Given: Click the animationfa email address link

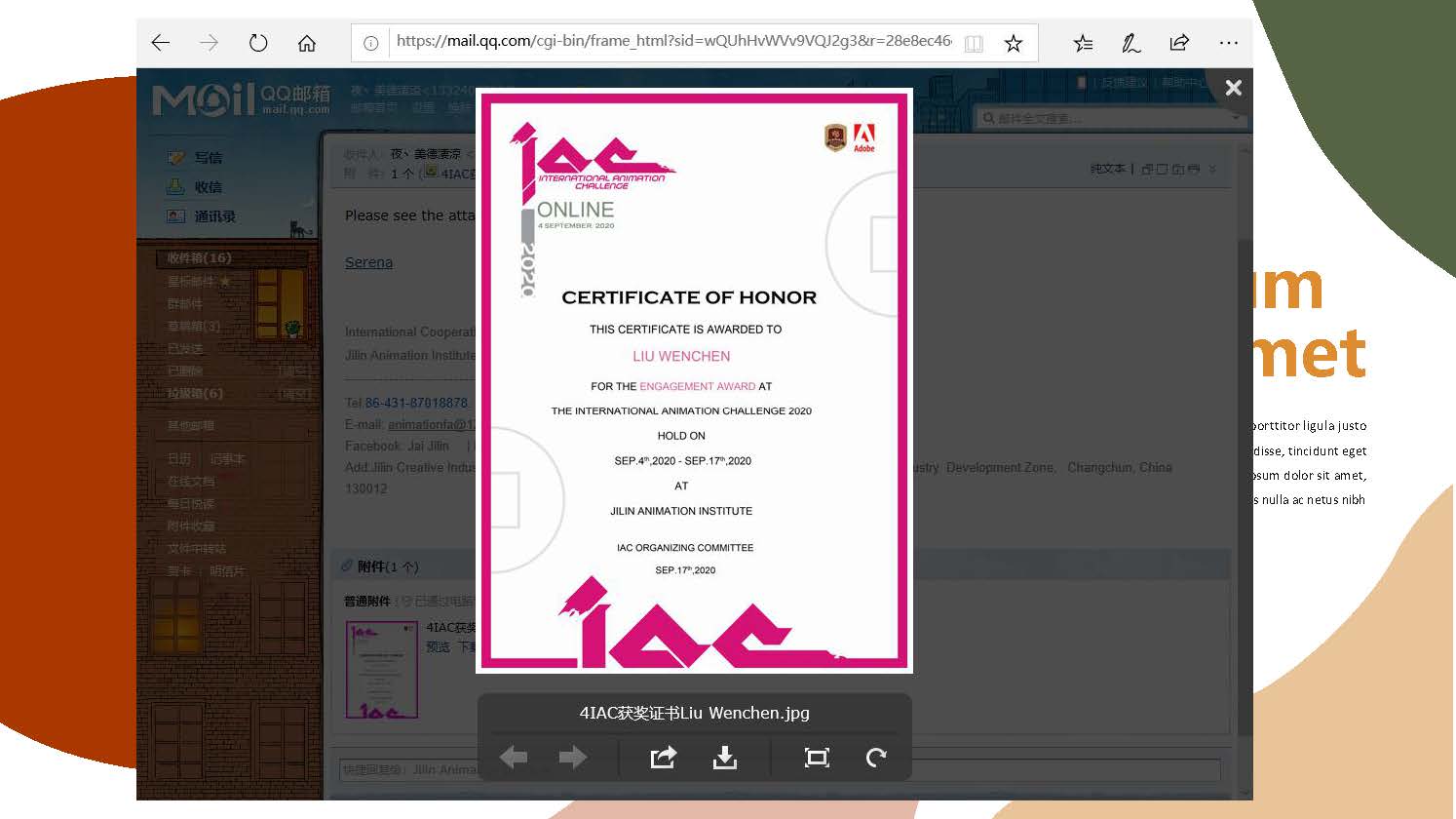Looking at the screenshot, I should click(x=432, y=425).
